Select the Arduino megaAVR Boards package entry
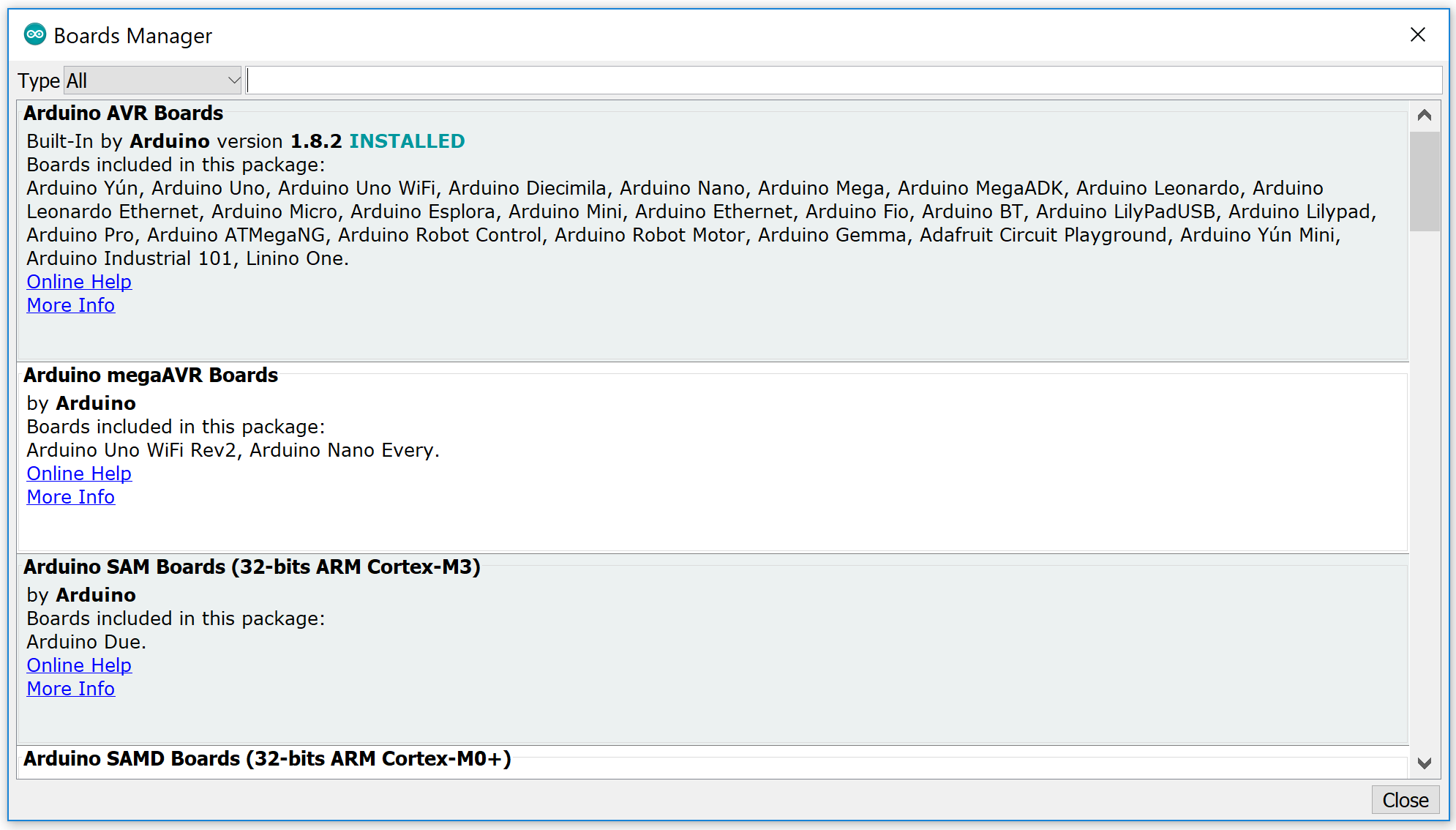The image size is (1456, 830). coord(713,458)
